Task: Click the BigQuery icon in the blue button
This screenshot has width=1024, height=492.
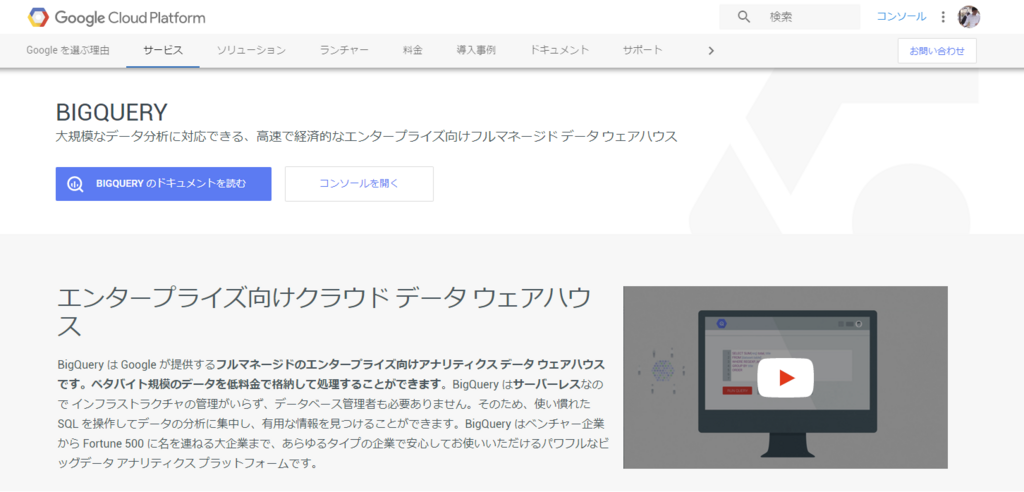Action: [75, 184]
